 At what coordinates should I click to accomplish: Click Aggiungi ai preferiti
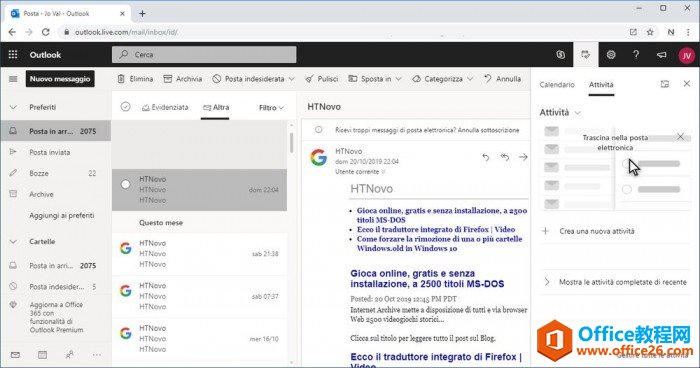[62, 215]
